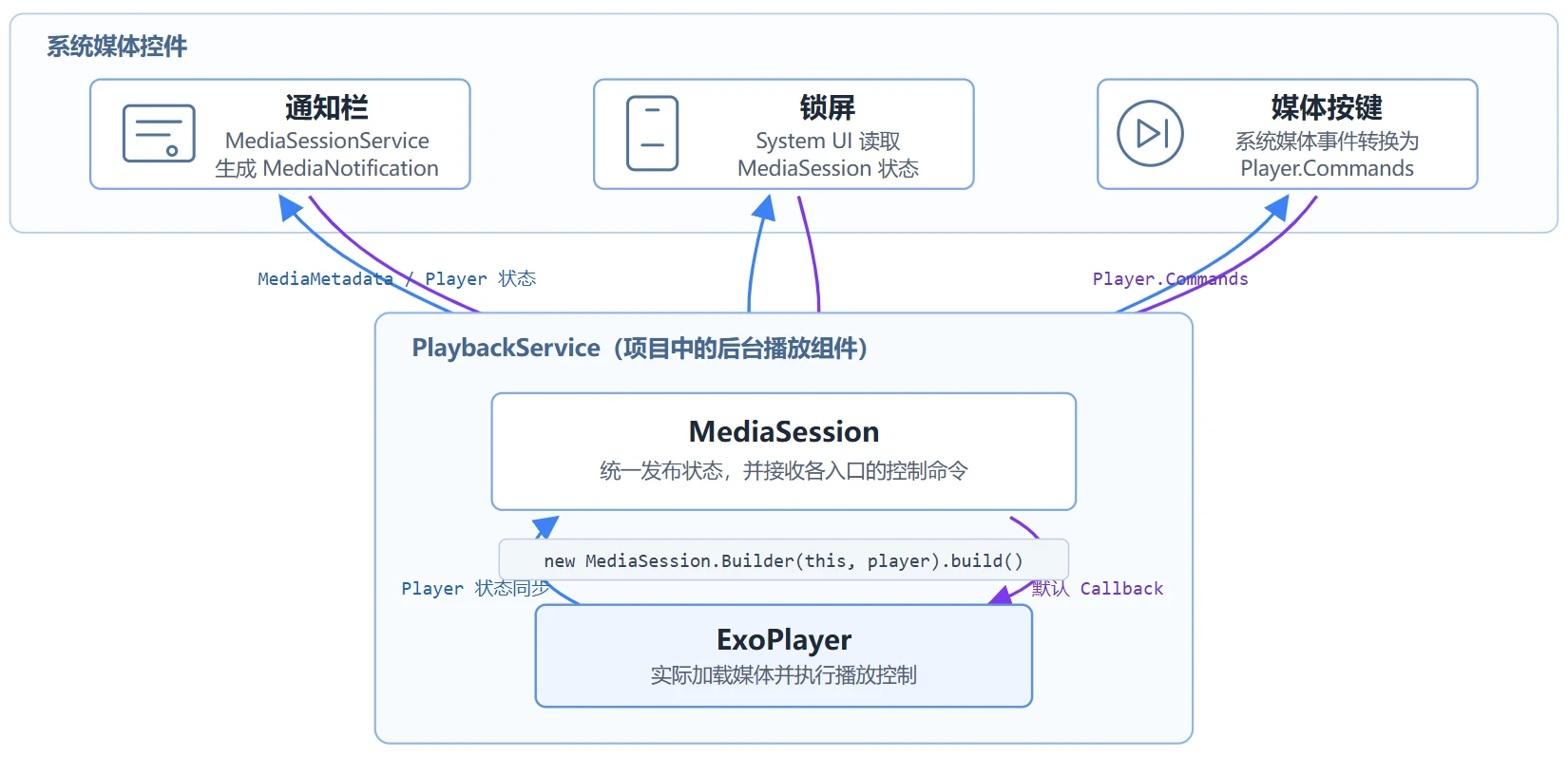This screenshot has width=1568, height=757.
Task: Click the play-next icon in 媒体按键
Action: pyautogui.click(x=1150, y=134)
